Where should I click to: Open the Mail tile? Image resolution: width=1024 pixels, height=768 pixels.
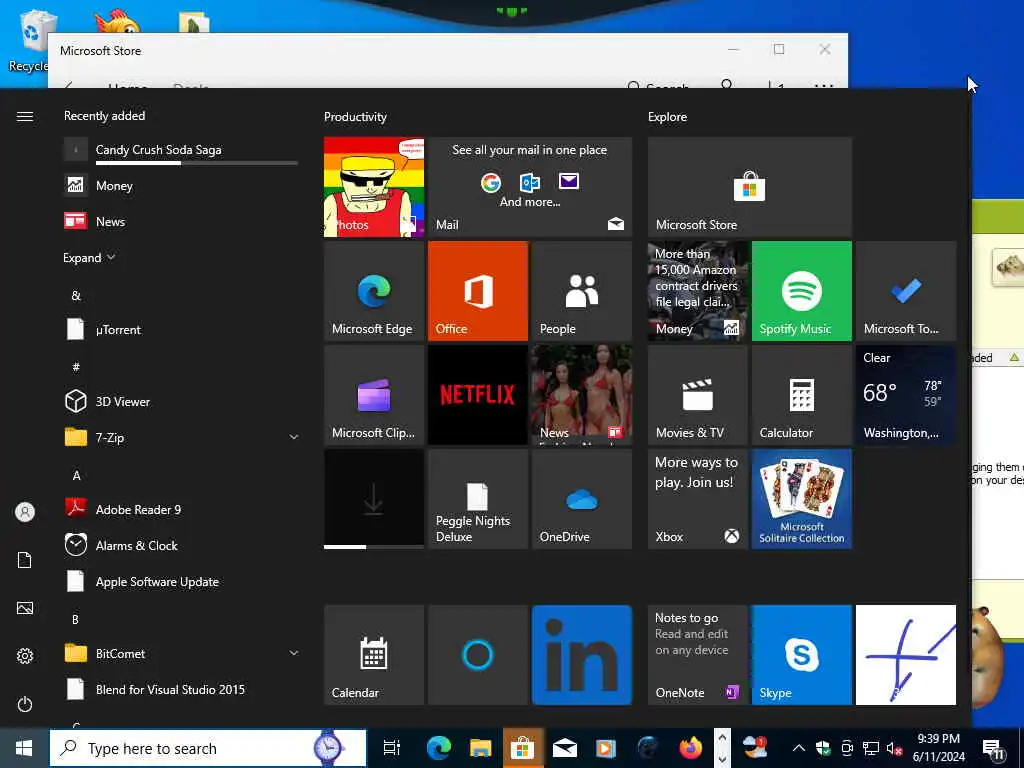click(530, 187)
